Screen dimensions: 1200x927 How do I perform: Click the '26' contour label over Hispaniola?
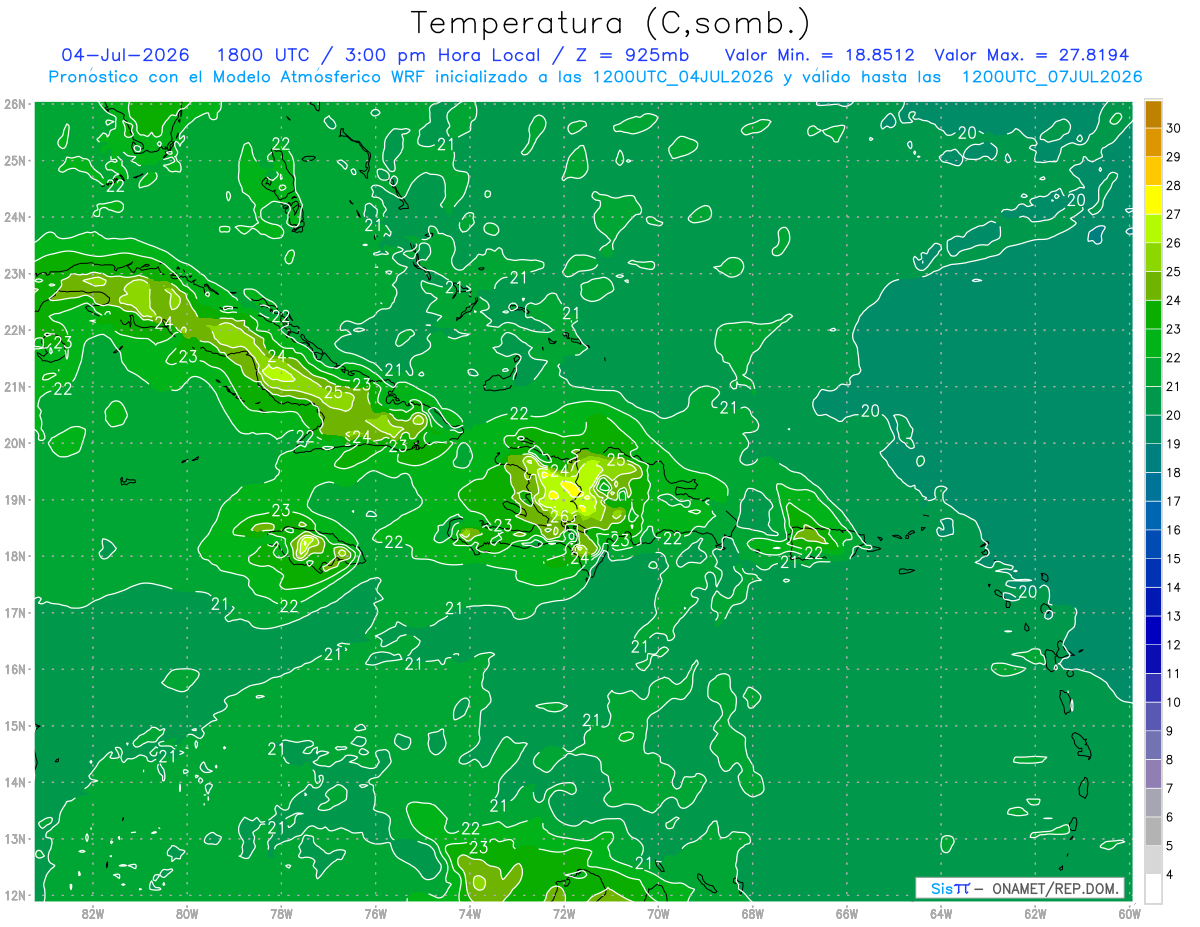pos(558,517)
